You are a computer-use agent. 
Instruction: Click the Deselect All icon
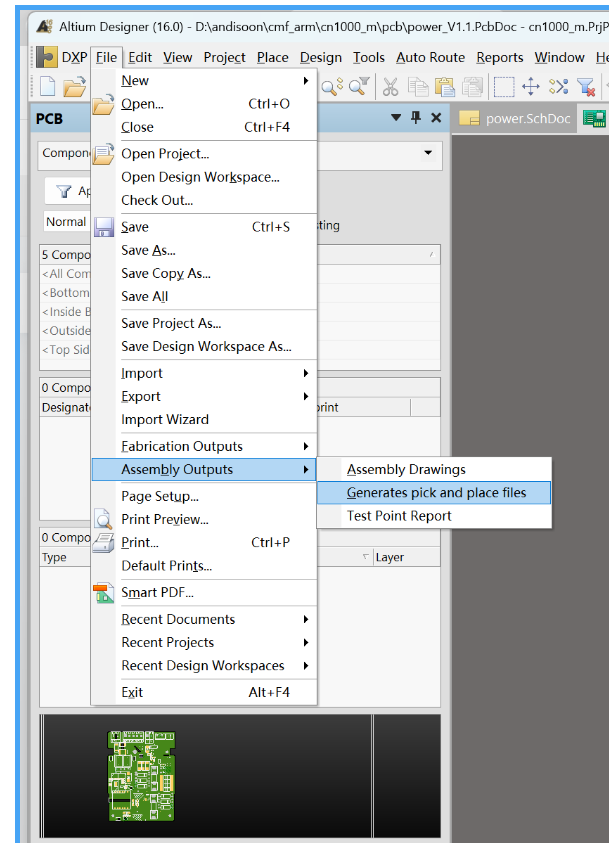tap(558, 87)
